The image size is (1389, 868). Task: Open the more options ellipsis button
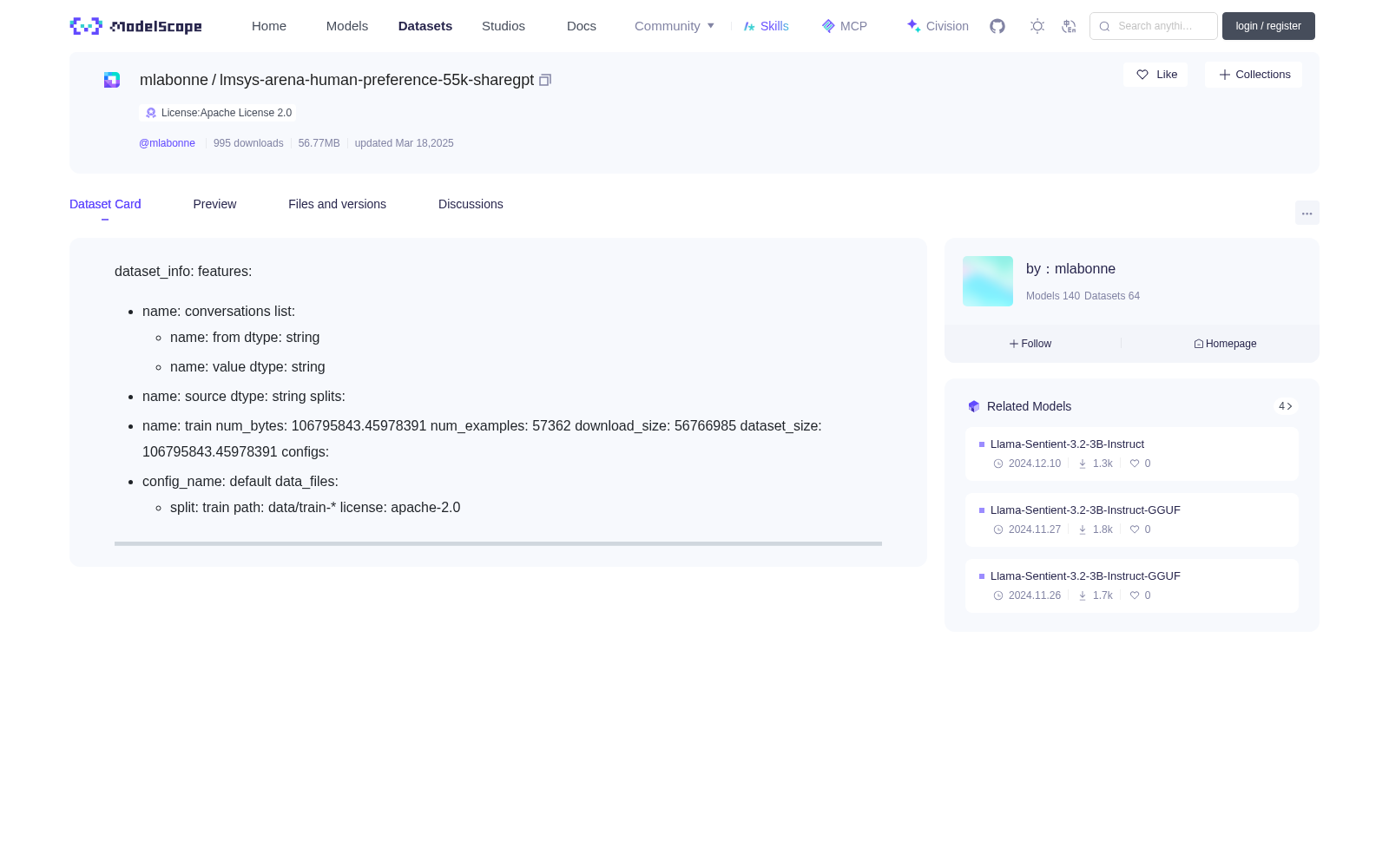1307,213
